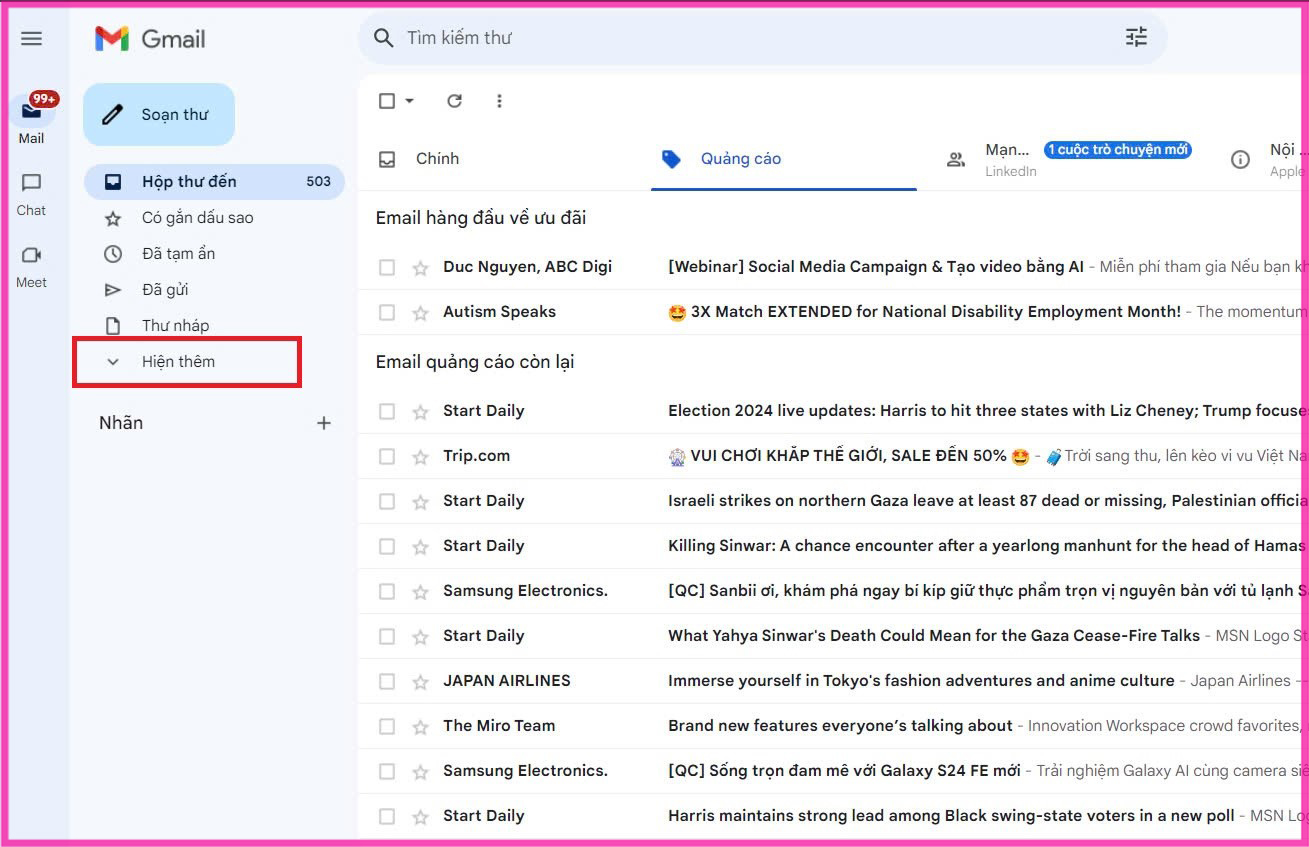Open the Webinar Social Media Campaign email
The height and width of the screenshot is (847, 1309).
click(x=876, y=267)
